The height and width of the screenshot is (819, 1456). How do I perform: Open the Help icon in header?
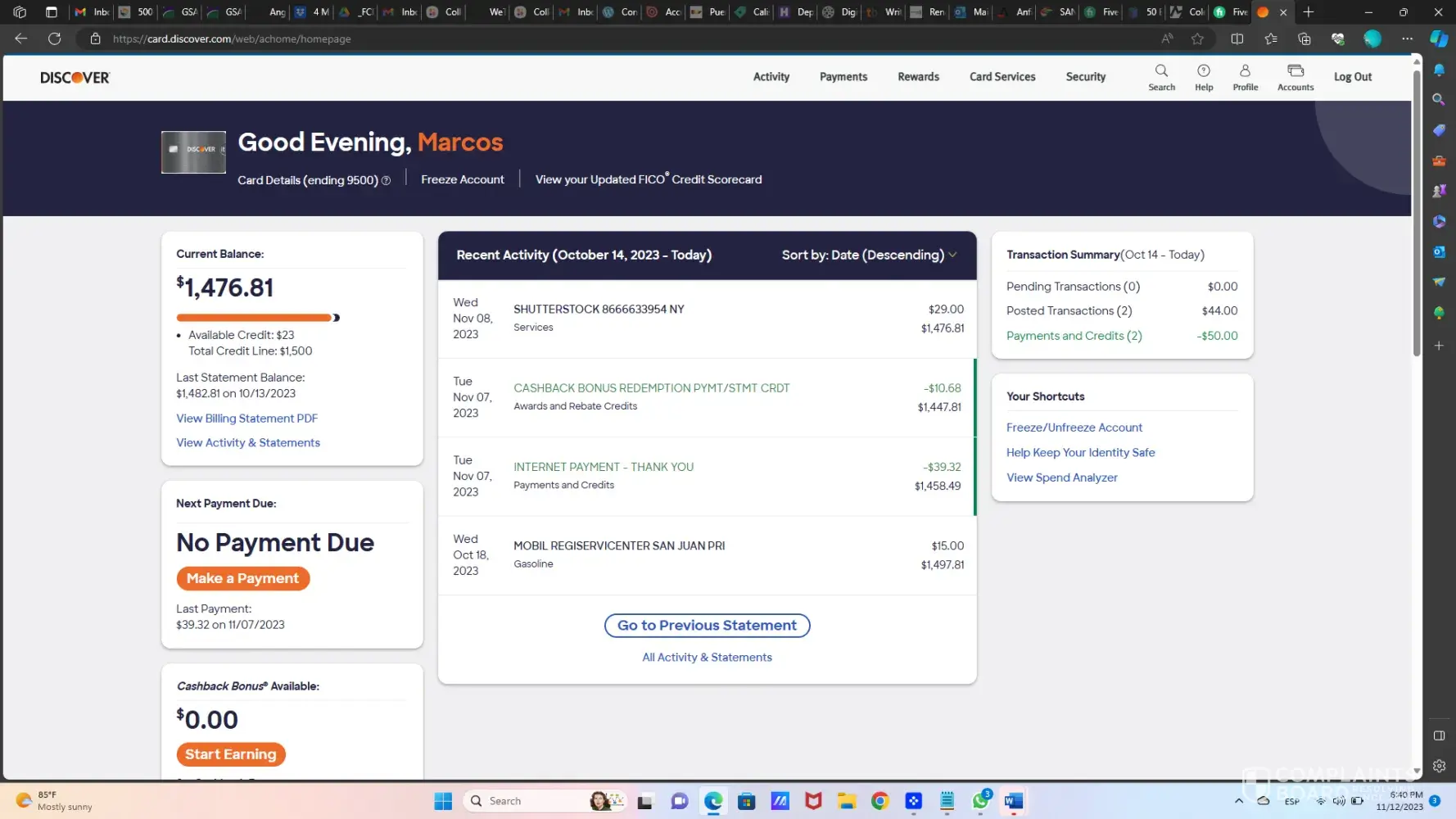(1203, 71)
